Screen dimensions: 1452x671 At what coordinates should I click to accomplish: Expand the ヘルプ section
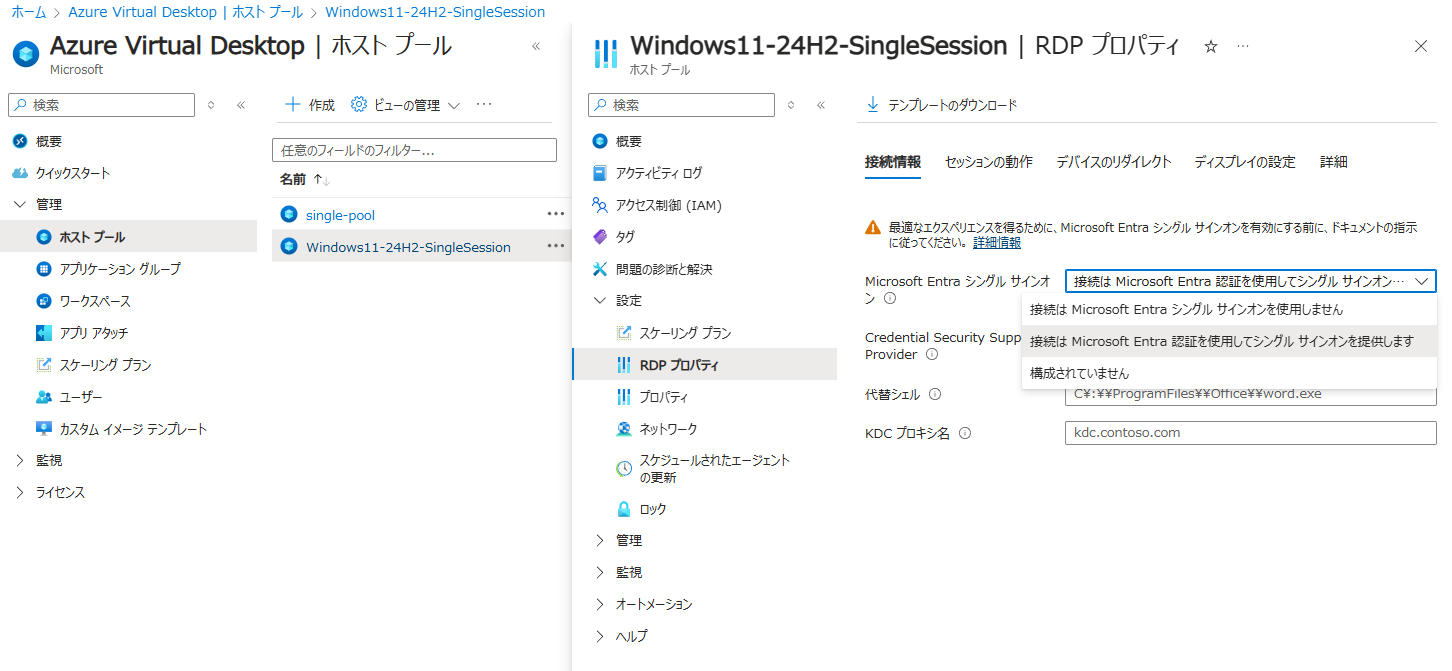pos(630,636)
